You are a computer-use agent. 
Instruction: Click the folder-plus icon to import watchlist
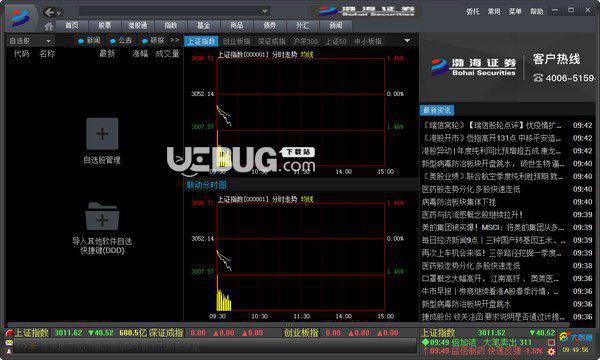[102, 216]
